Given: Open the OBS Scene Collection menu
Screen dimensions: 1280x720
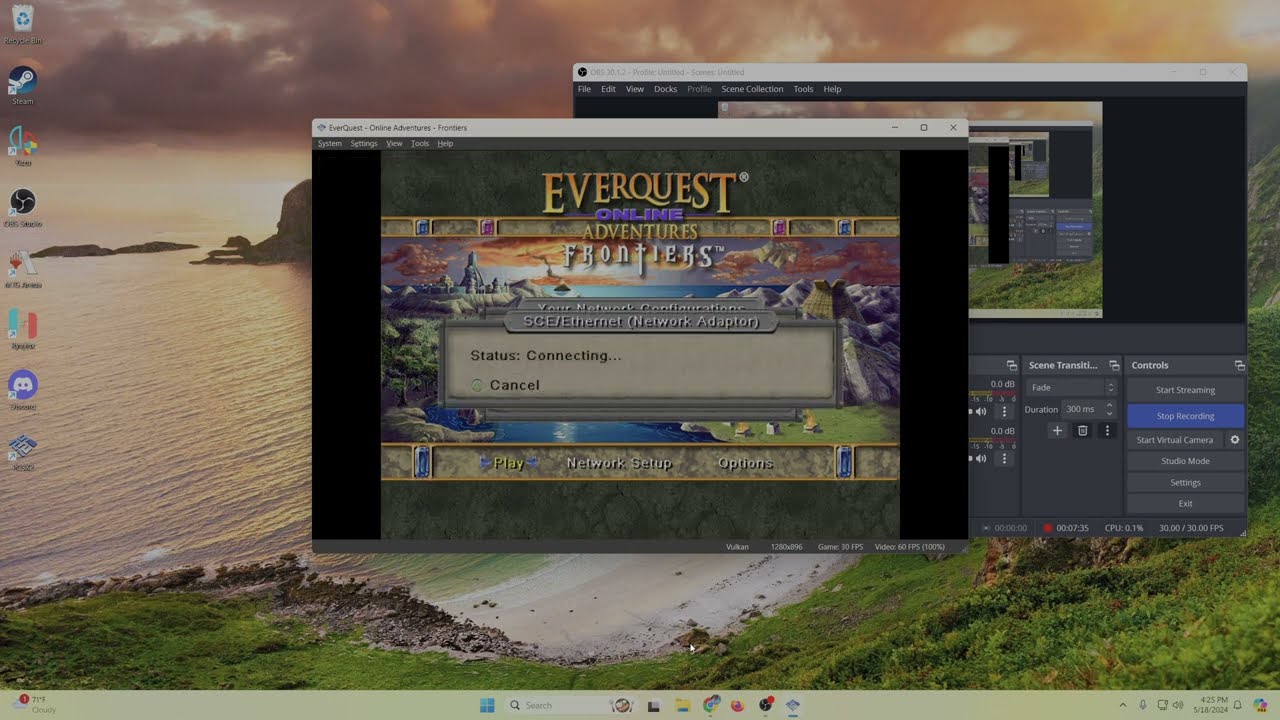Looking at the screenshot, I should pyautogui.click(x=752, y=89).
